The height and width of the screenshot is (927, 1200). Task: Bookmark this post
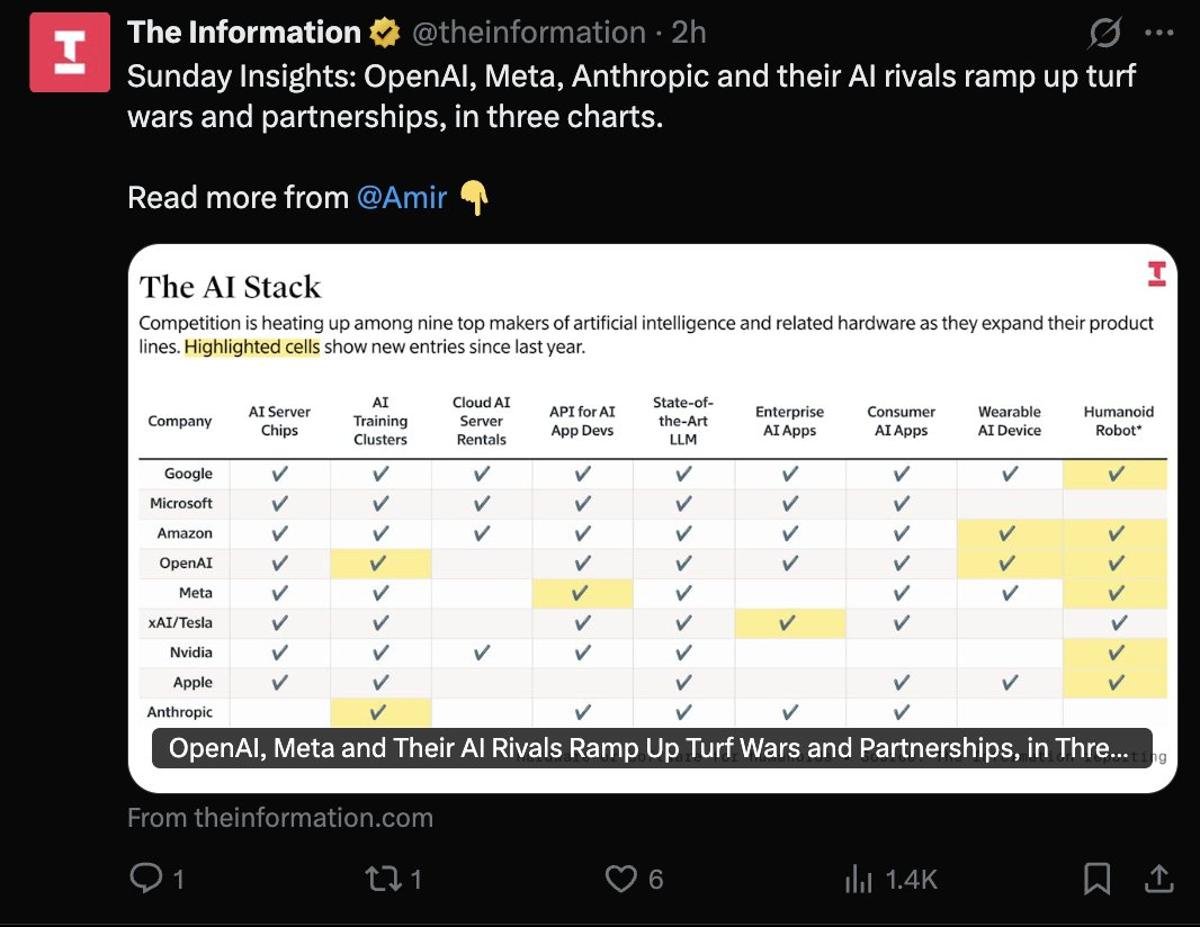point(1096,878)
